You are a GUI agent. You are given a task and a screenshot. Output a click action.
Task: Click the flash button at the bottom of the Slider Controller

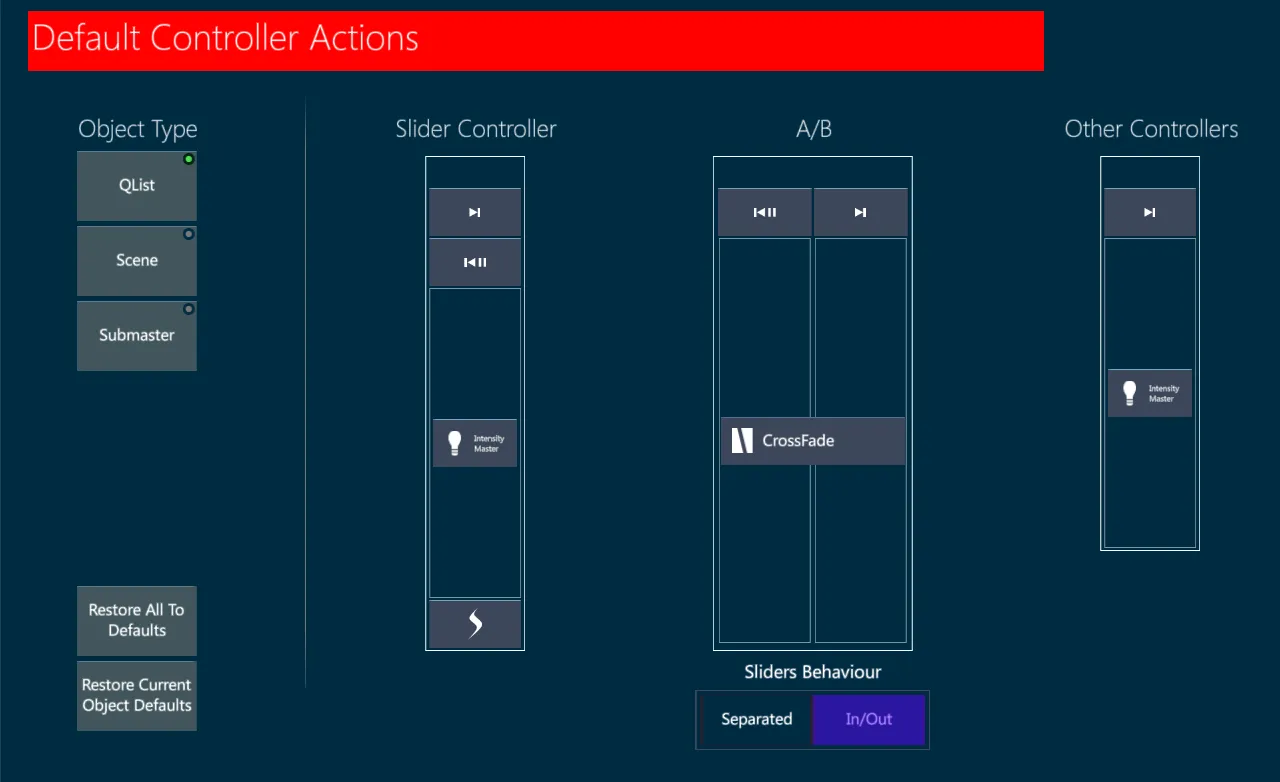tap(475, 624)
